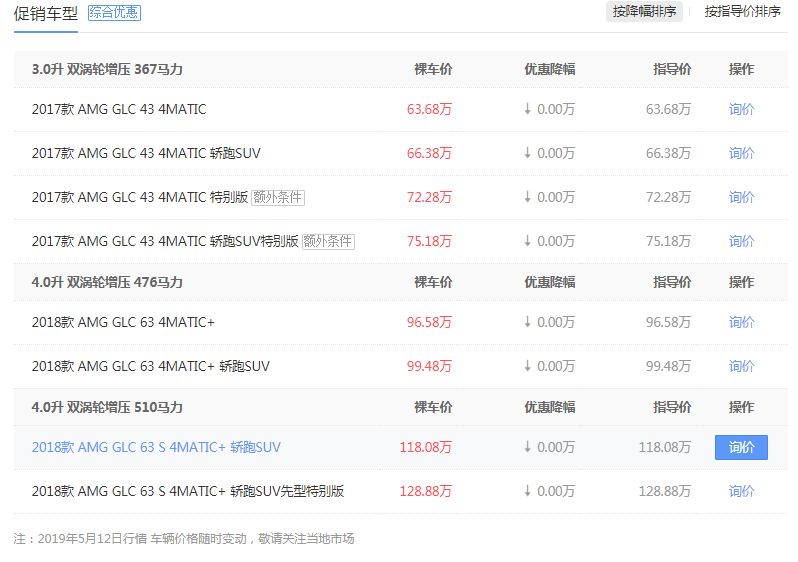Open 2018款 GLC 63 S 轿跑SUV先型特别版 link
The height and width of the screenshot is (562, 798).
pos(188,491)
